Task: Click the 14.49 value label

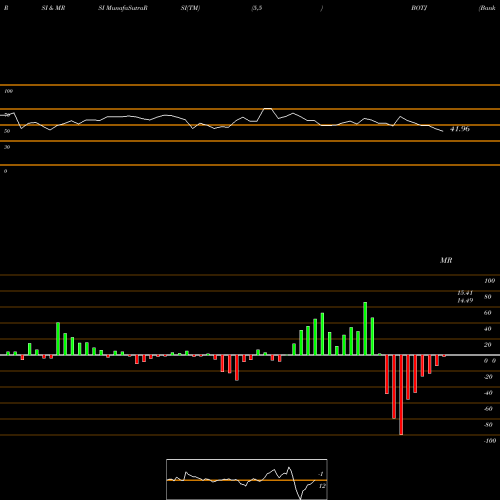Action: pyautogui.click(x=465, y=300)
